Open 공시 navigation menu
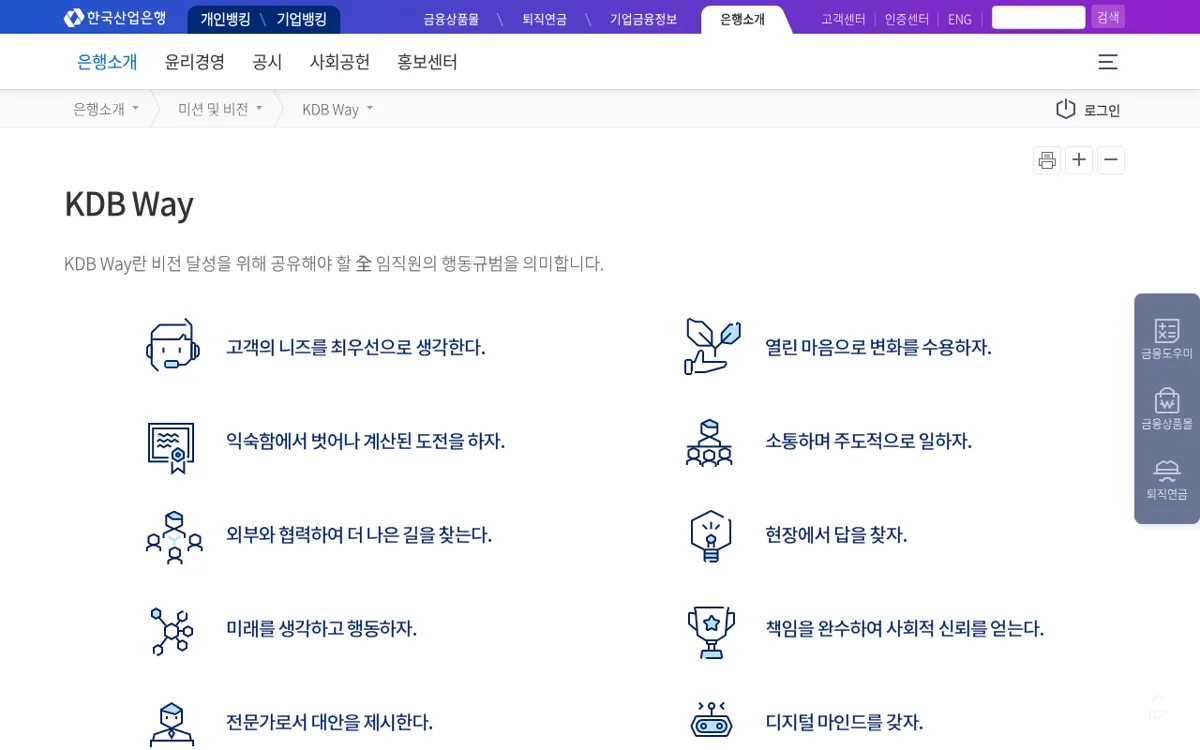This screenshot has width=1200, height=750. point(267,62)
